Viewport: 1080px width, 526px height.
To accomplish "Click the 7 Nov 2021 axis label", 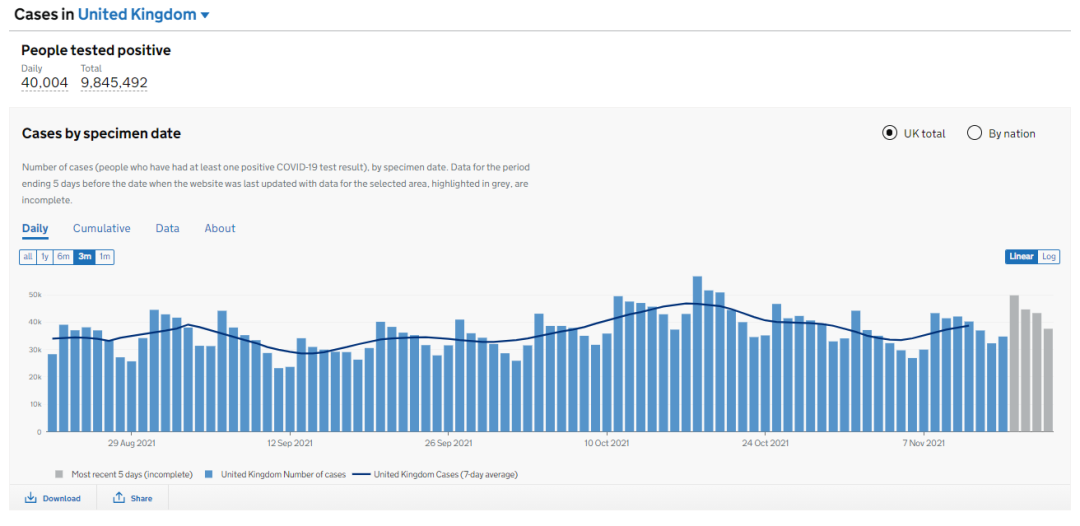I will click(x=924, y=443).
